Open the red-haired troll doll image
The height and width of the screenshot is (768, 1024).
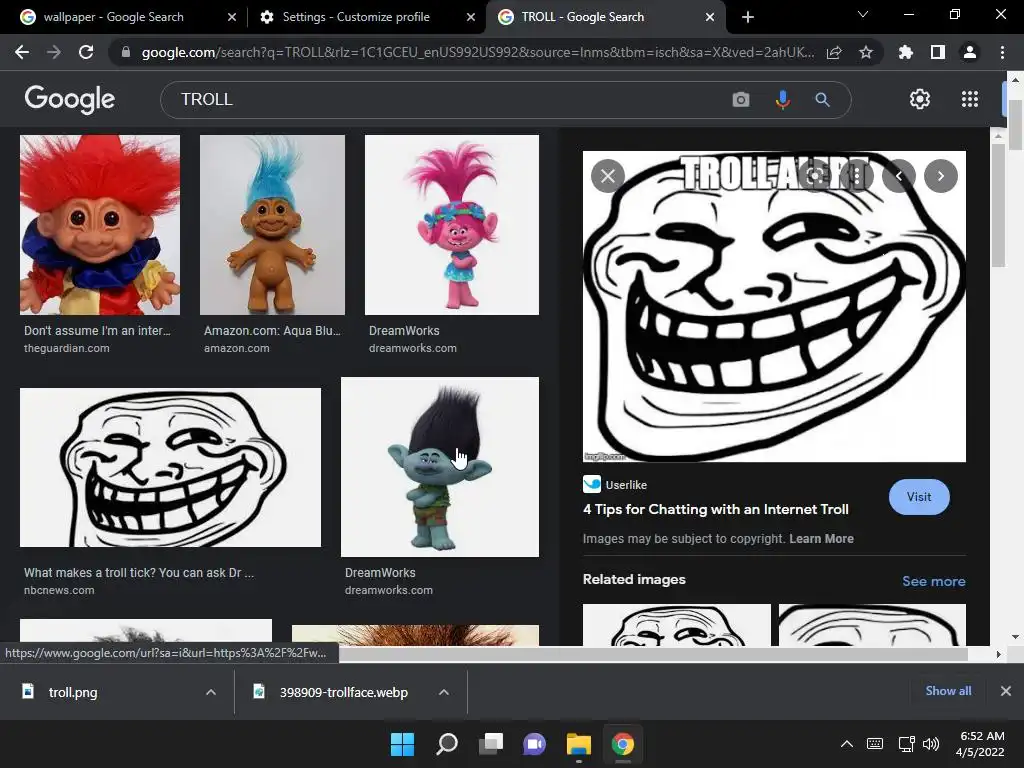click(100, 225)
